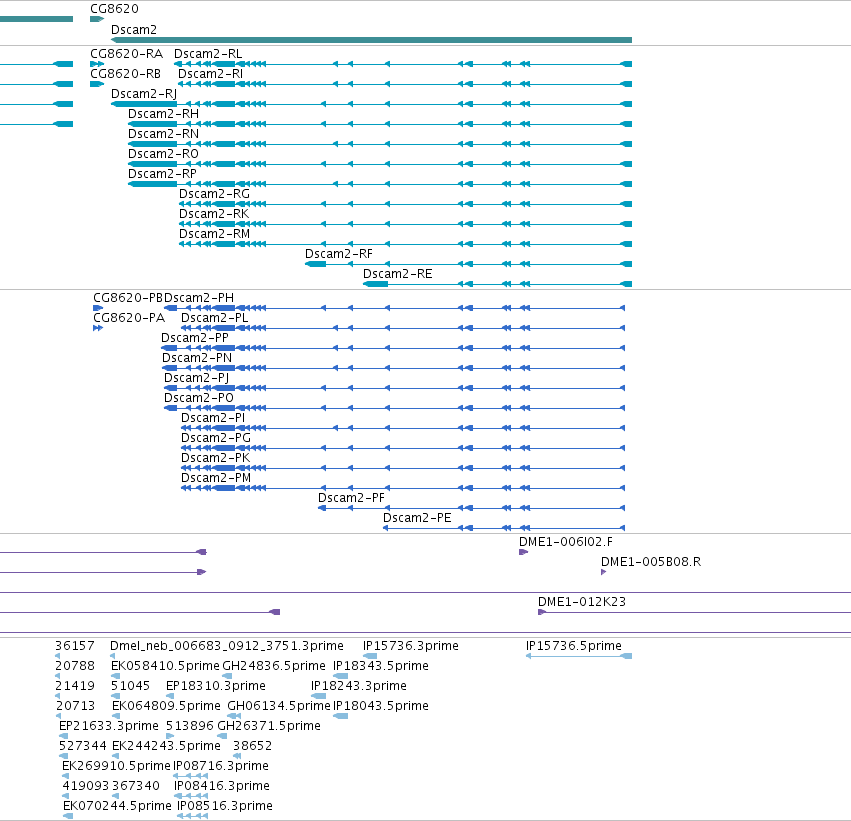
Task: Select the Dscam2-RN transcript label
Action: click(x=163, y=134)
